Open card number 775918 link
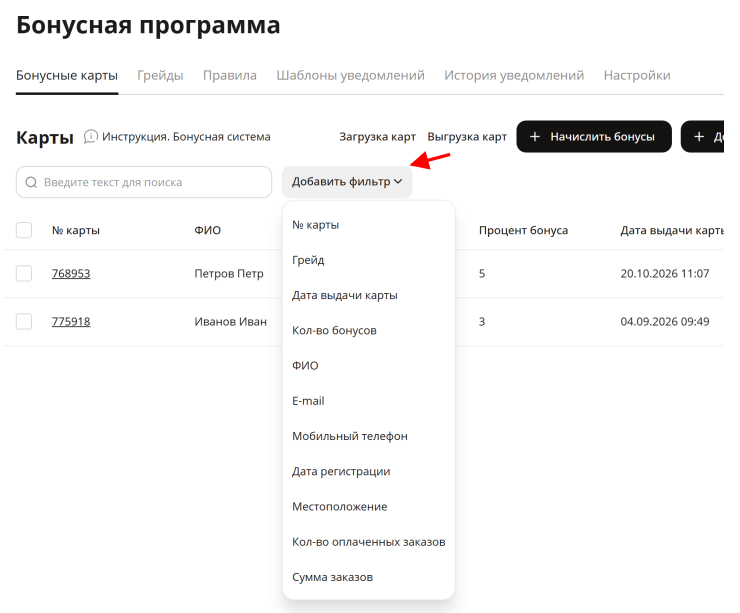This screenshot has width=740, height=613. (x=71, y=322)
